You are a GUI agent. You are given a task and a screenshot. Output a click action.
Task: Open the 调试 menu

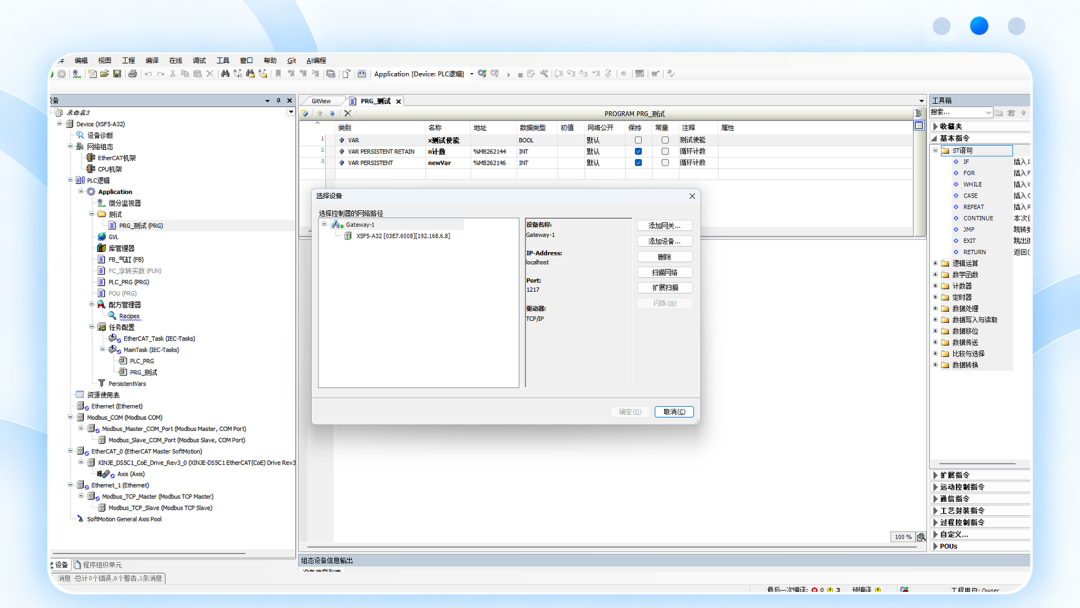click(x=199, y=61)
